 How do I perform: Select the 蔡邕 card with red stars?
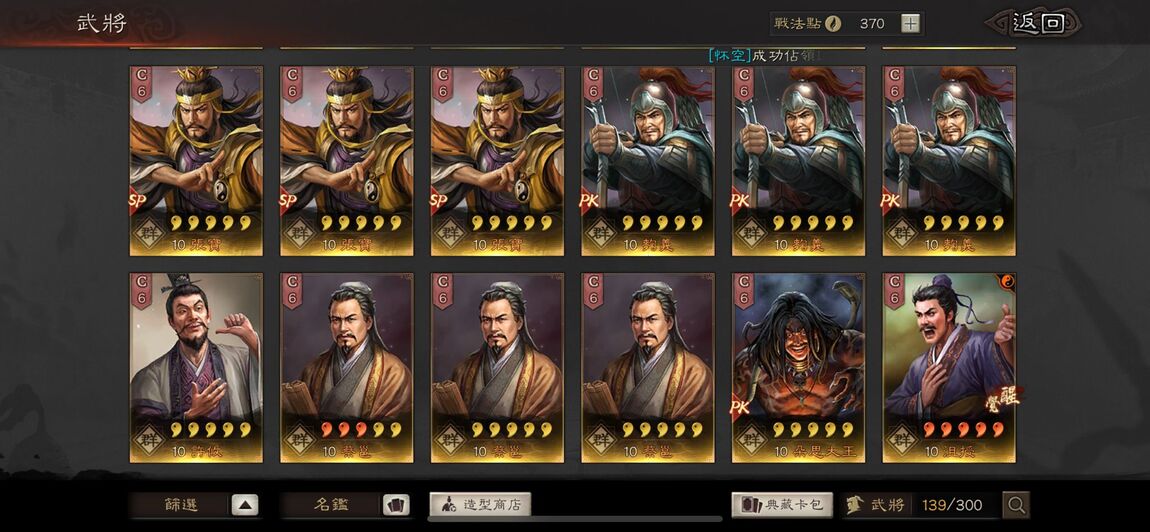tap(347, 368)
